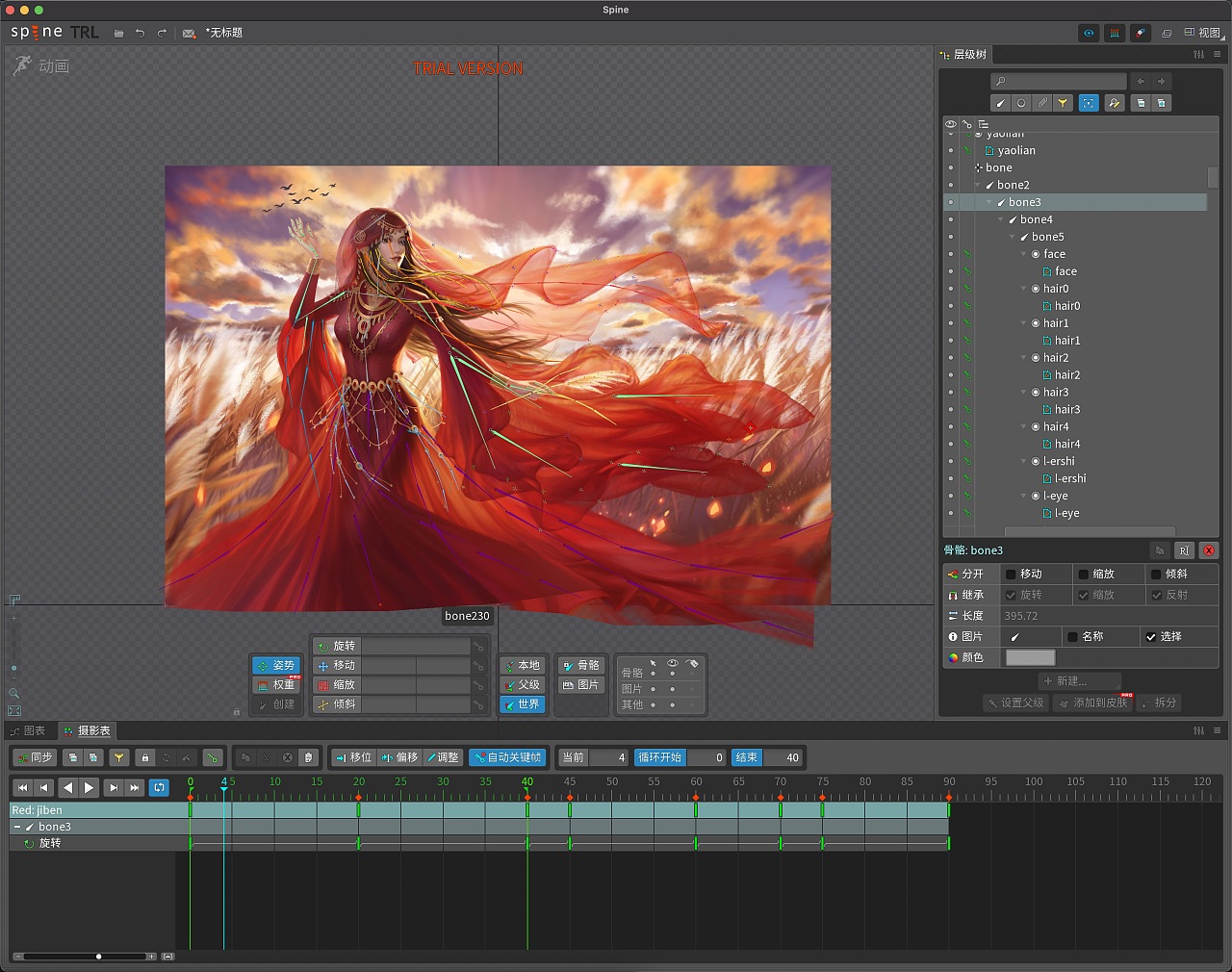Viewport: 1232px width, 972px height.
Task: Click expand all icon in tree toolbar
Action: click(x=1161, y=103)
